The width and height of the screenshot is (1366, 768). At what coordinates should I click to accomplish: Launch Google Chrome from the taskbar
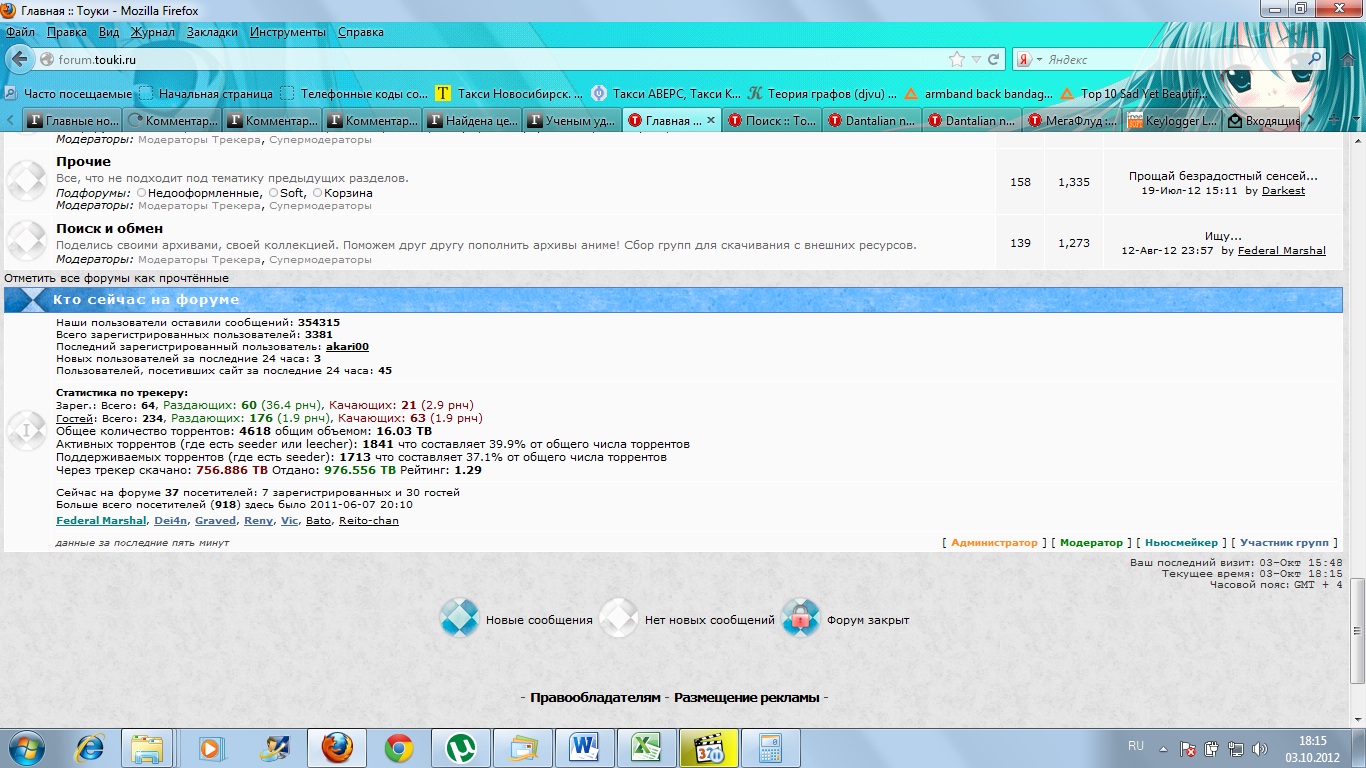[399, 748]
